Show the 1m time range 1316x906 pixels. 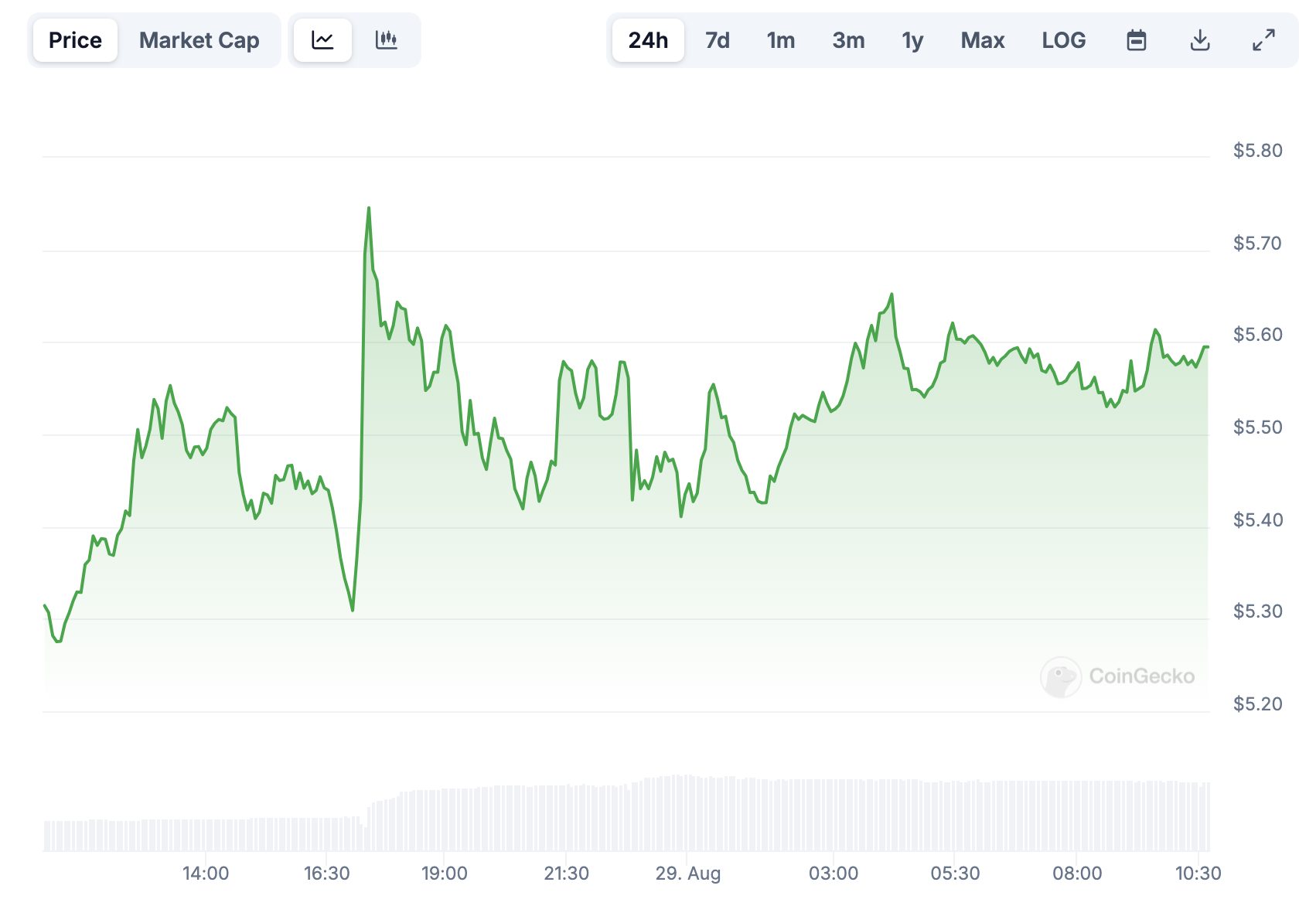781,40
